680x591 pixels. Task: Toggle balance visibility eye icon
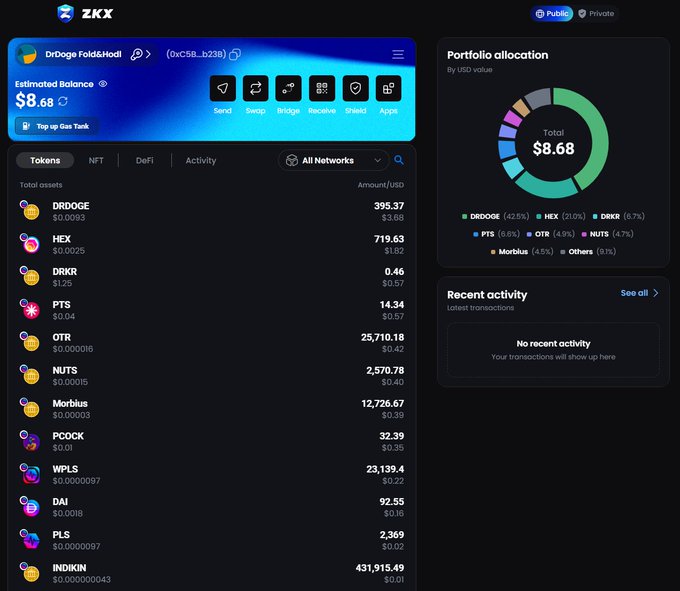[x=103, y=84]
